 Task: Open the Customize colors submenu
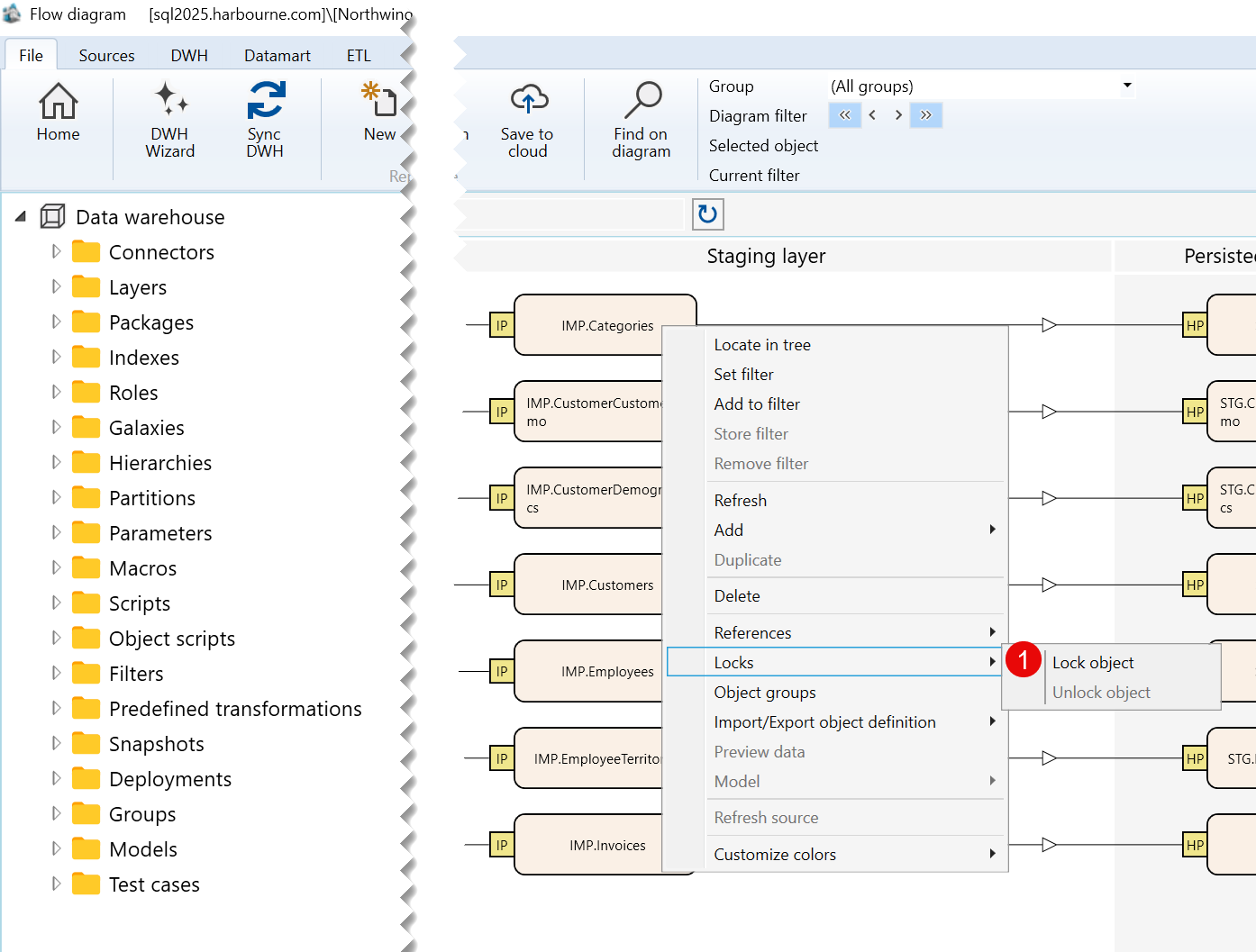pos(835,854)
